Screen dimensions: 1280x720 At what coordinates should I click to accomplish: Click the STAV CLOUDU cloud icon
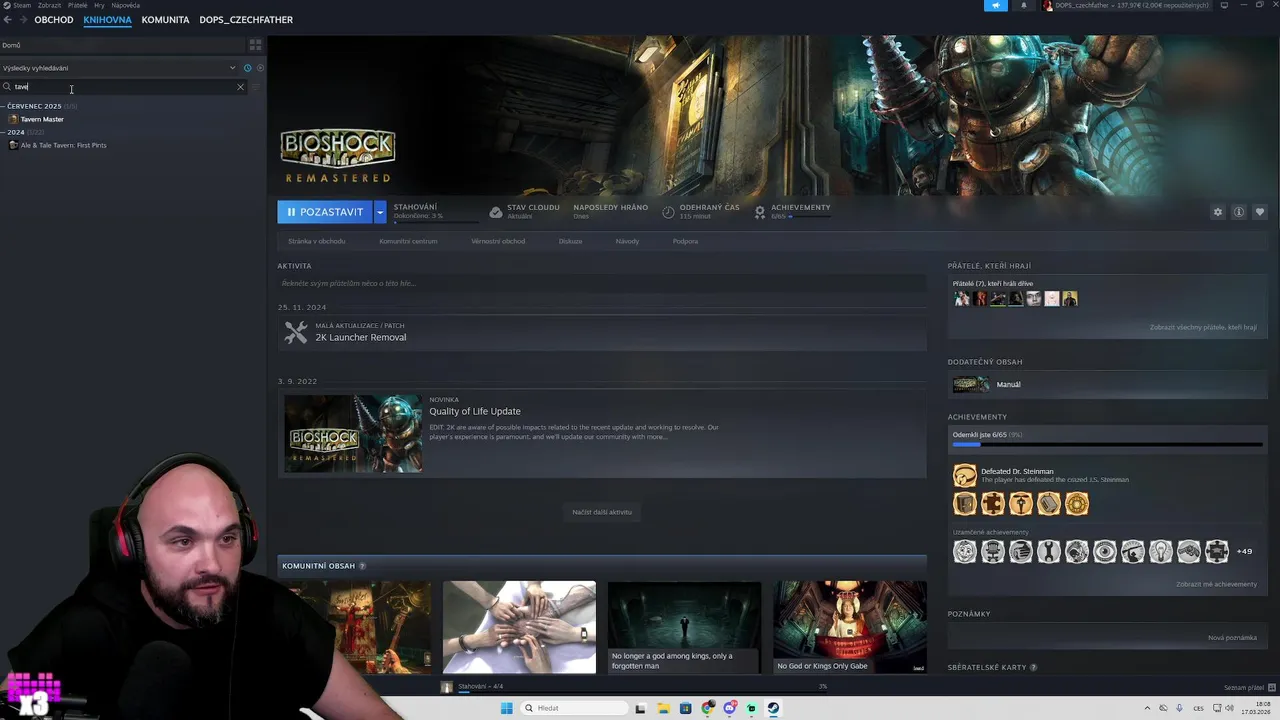496,212
